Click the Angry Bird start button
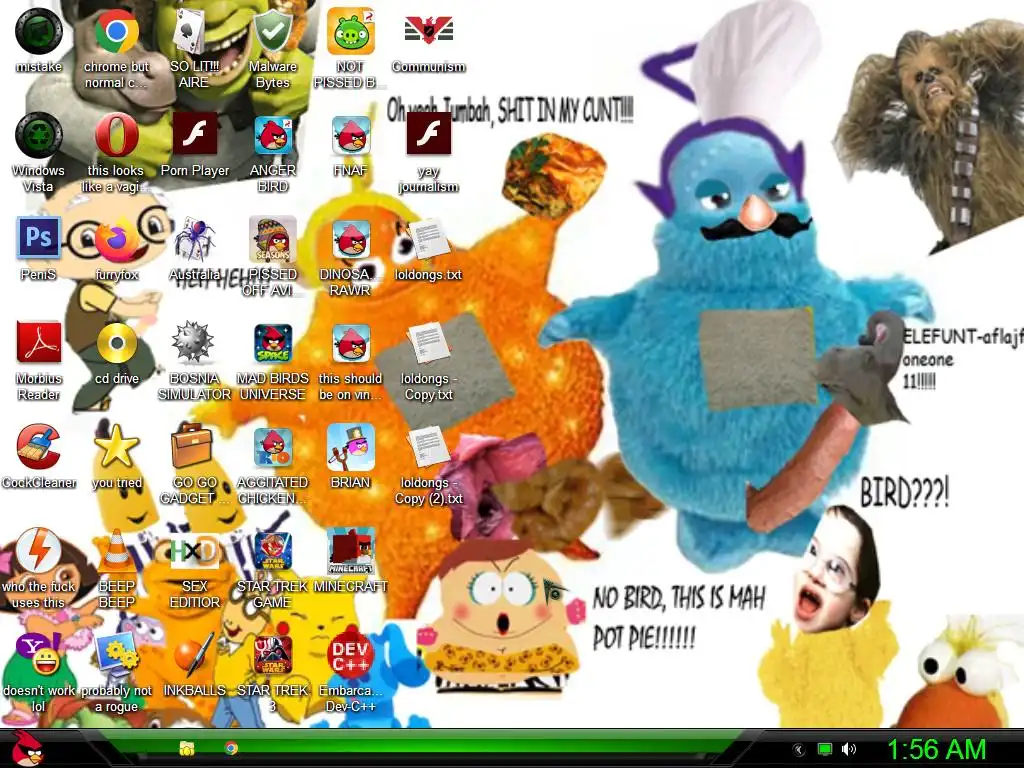 tap(29, 748)
